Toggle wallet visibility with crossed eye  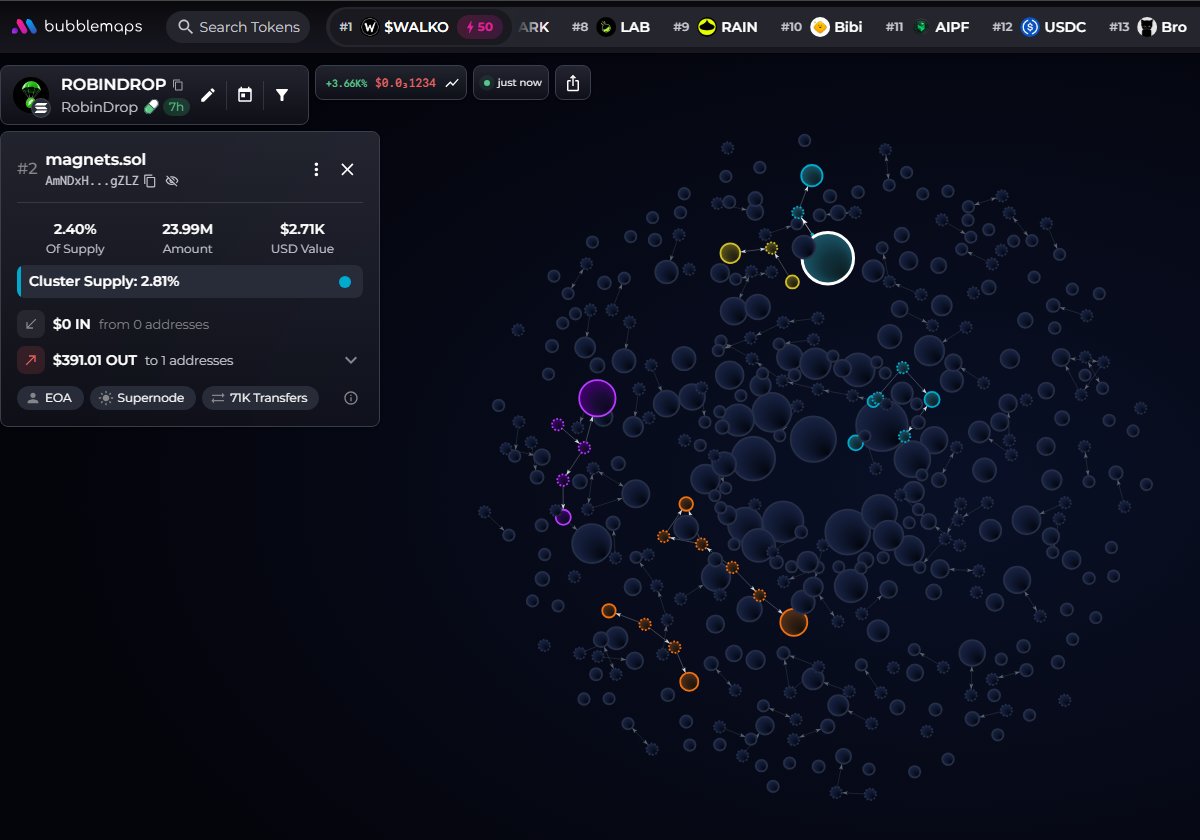pos(172,181)
